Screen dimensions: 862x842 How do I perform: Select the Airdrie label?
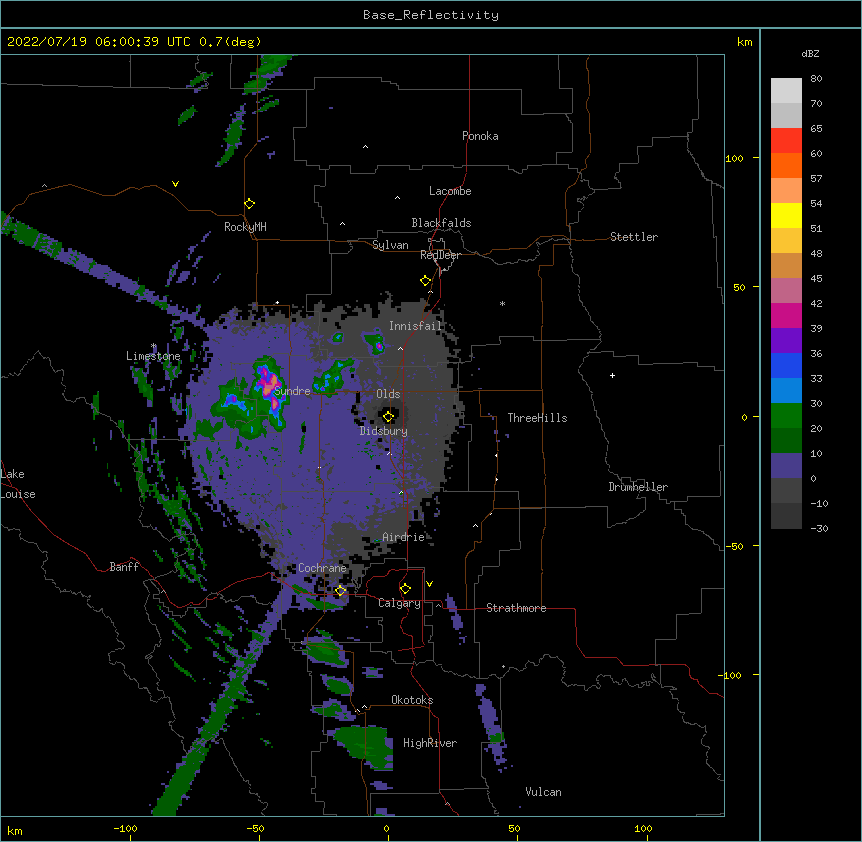[404, 537]
